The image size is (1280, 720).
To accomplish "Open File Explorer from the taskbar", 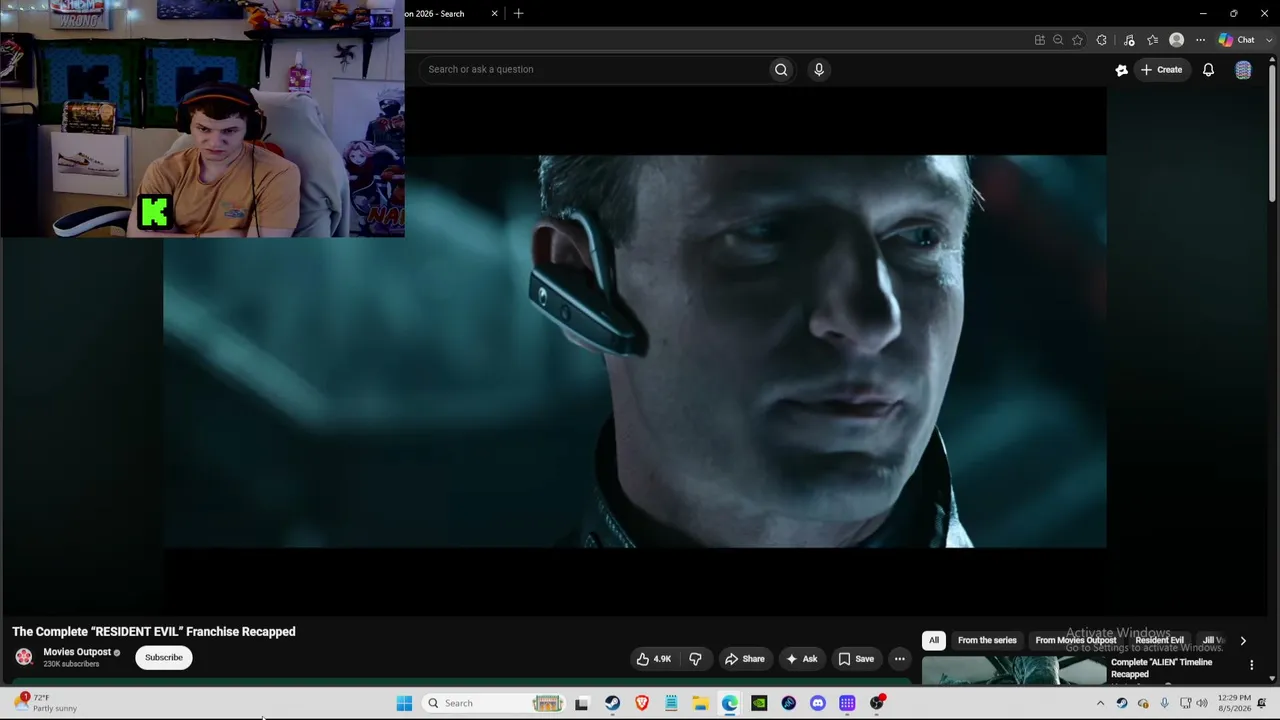I will 700,703.
